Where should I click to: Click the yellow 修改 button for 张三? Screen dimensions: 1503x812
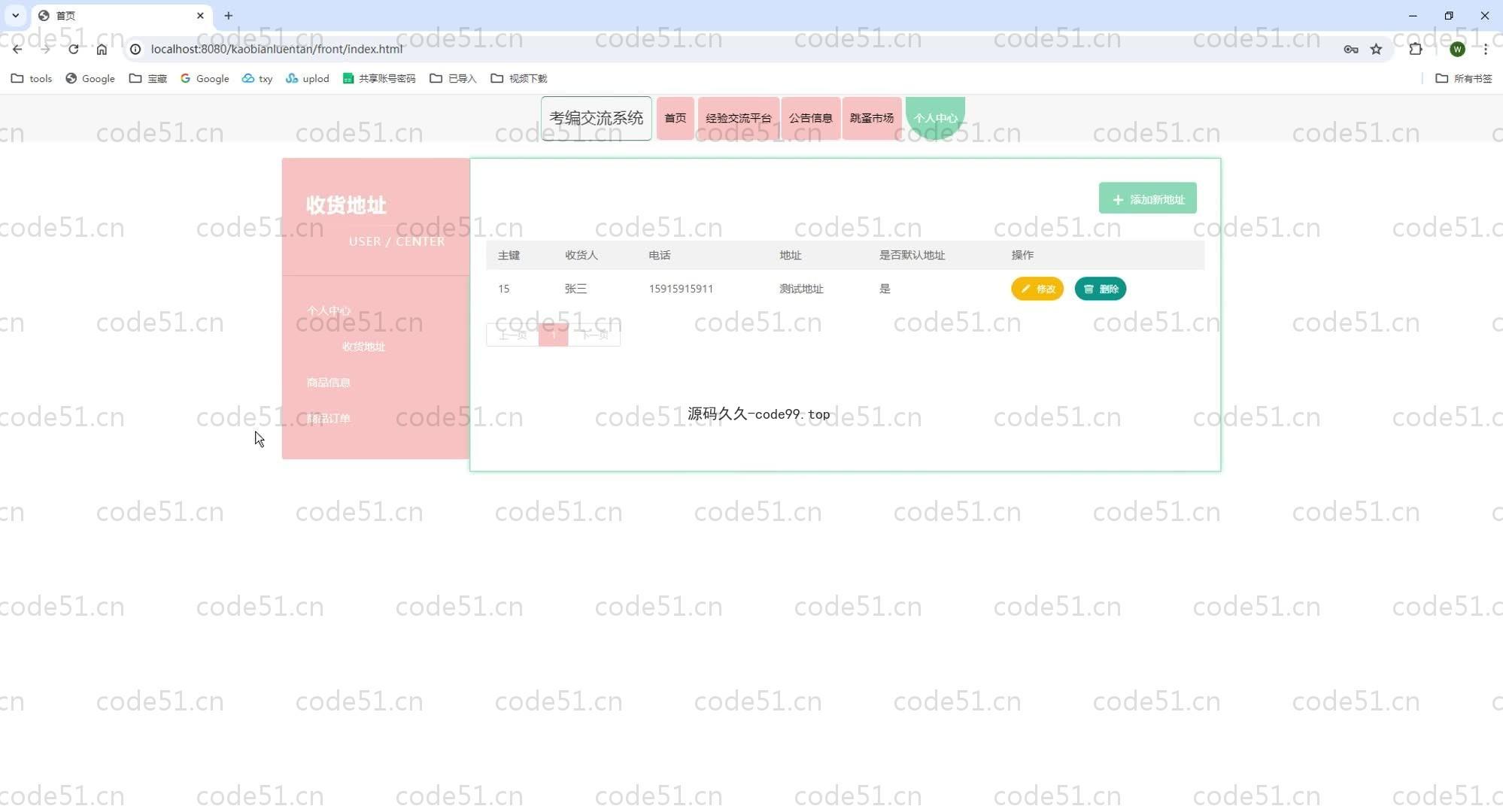(1037, 289)
